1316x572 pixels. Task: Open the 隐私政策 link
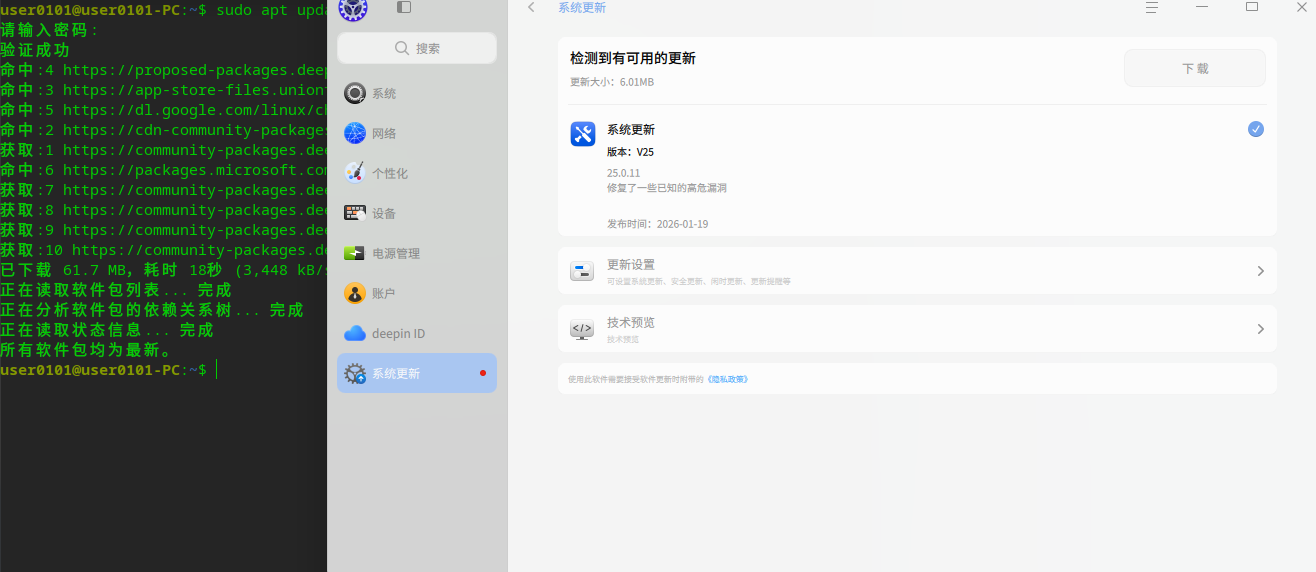(x=727, y=379)
